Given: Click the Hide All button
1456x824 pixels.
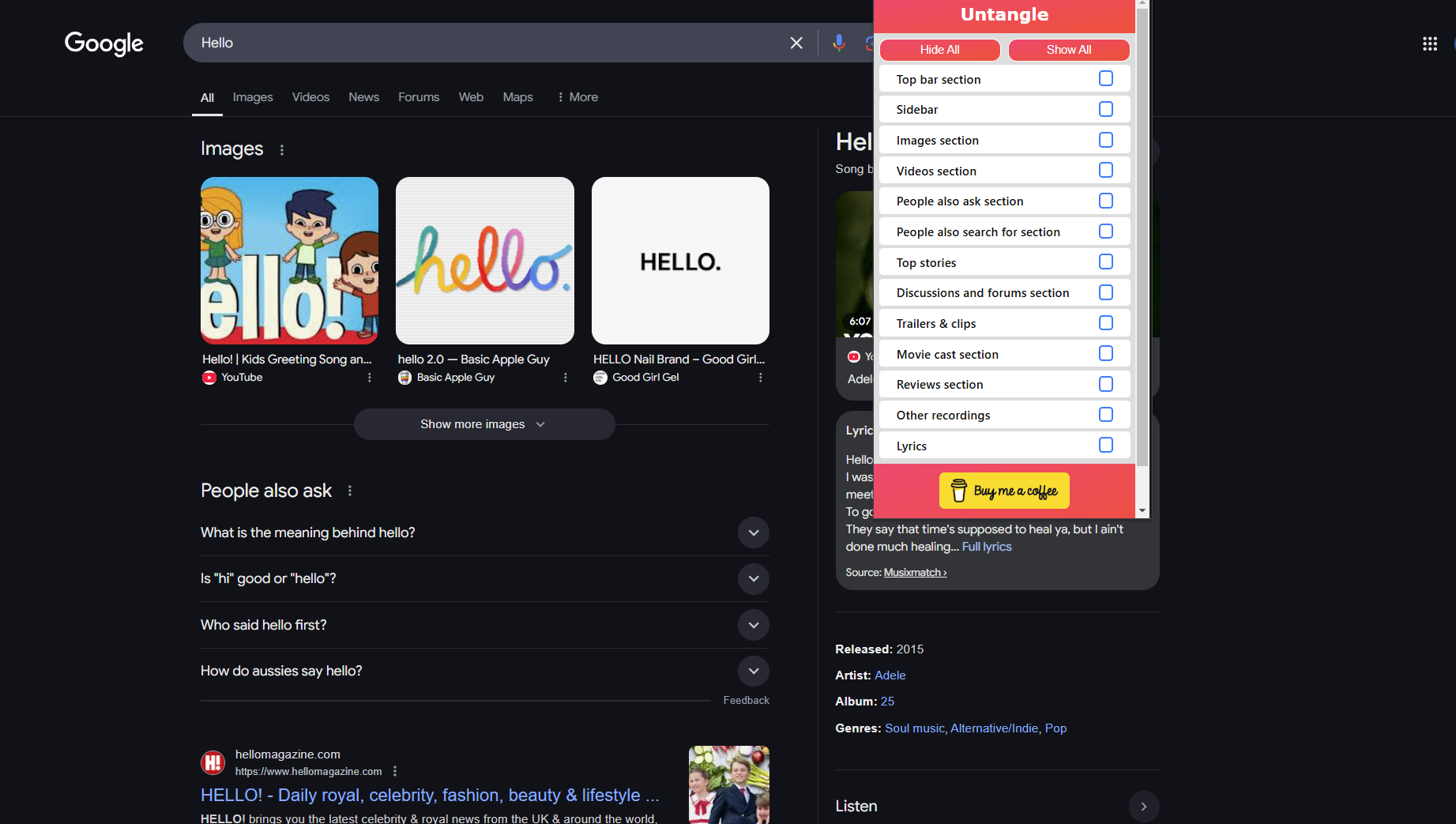Looking at the screenshot, I should 939,50.
